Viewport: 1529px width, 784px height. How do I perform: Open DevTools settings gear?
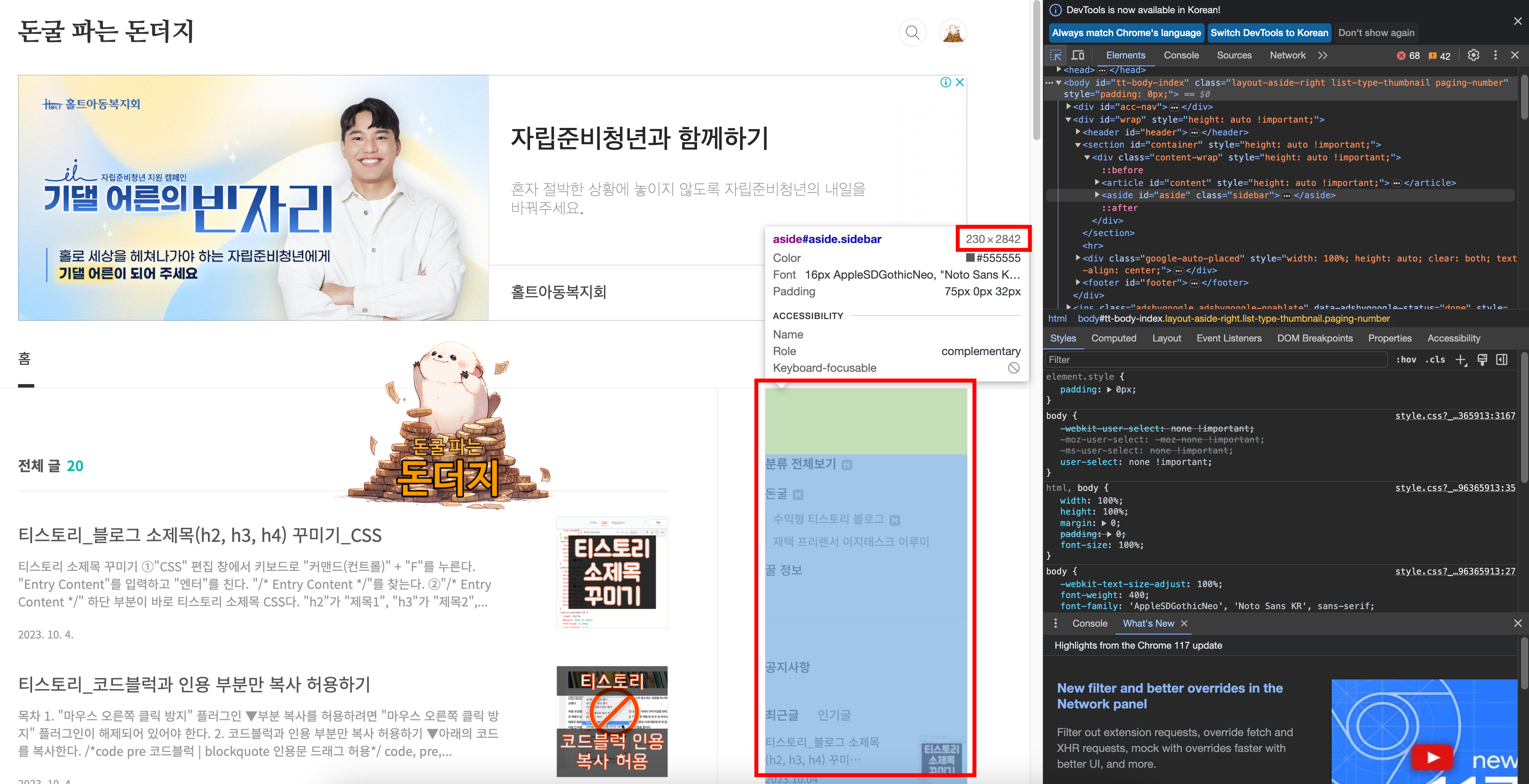pos(1473,55)
